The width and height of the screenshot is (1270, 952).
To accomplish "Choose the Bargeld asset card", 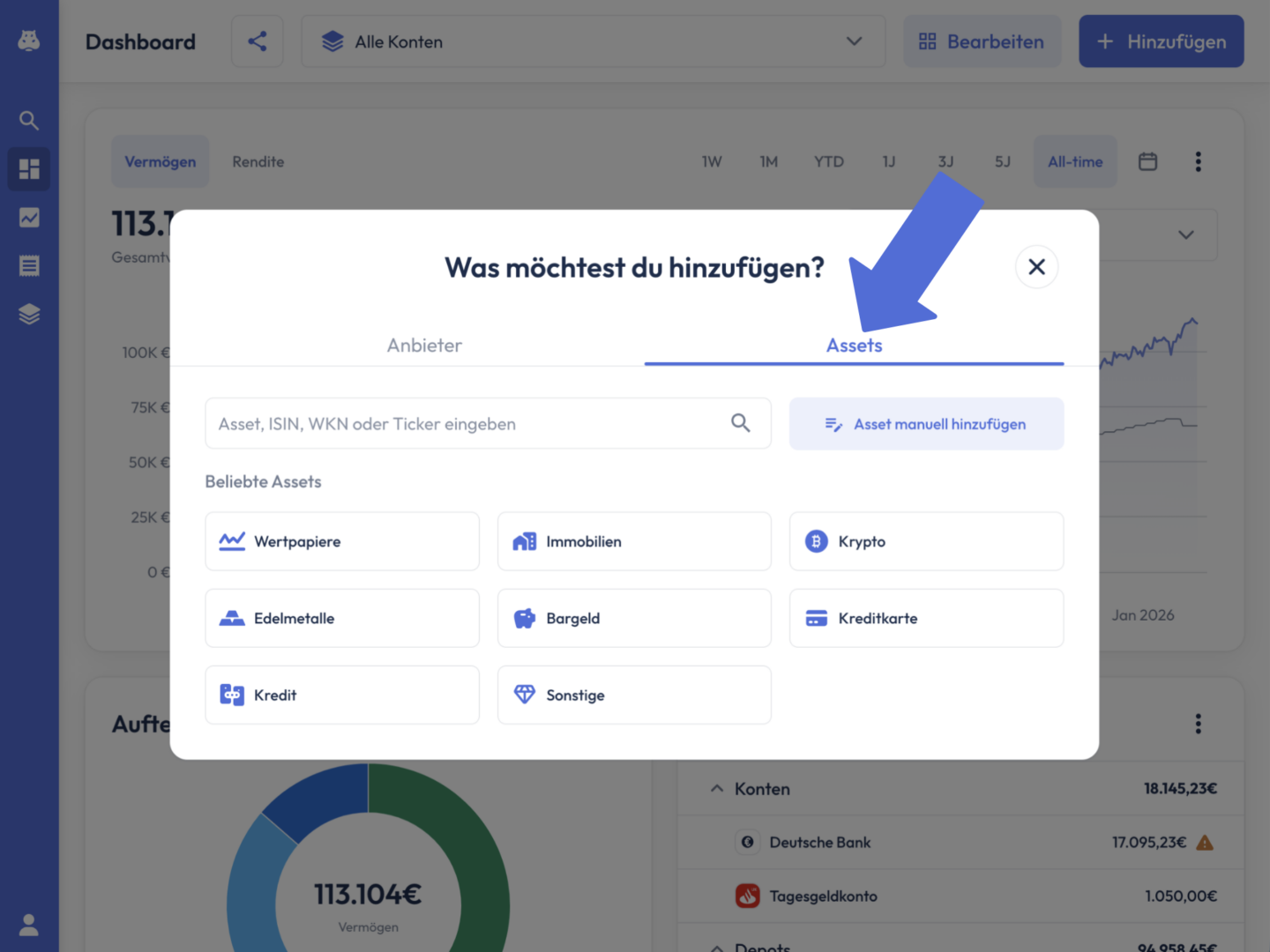I will click(x=634, y=618).
